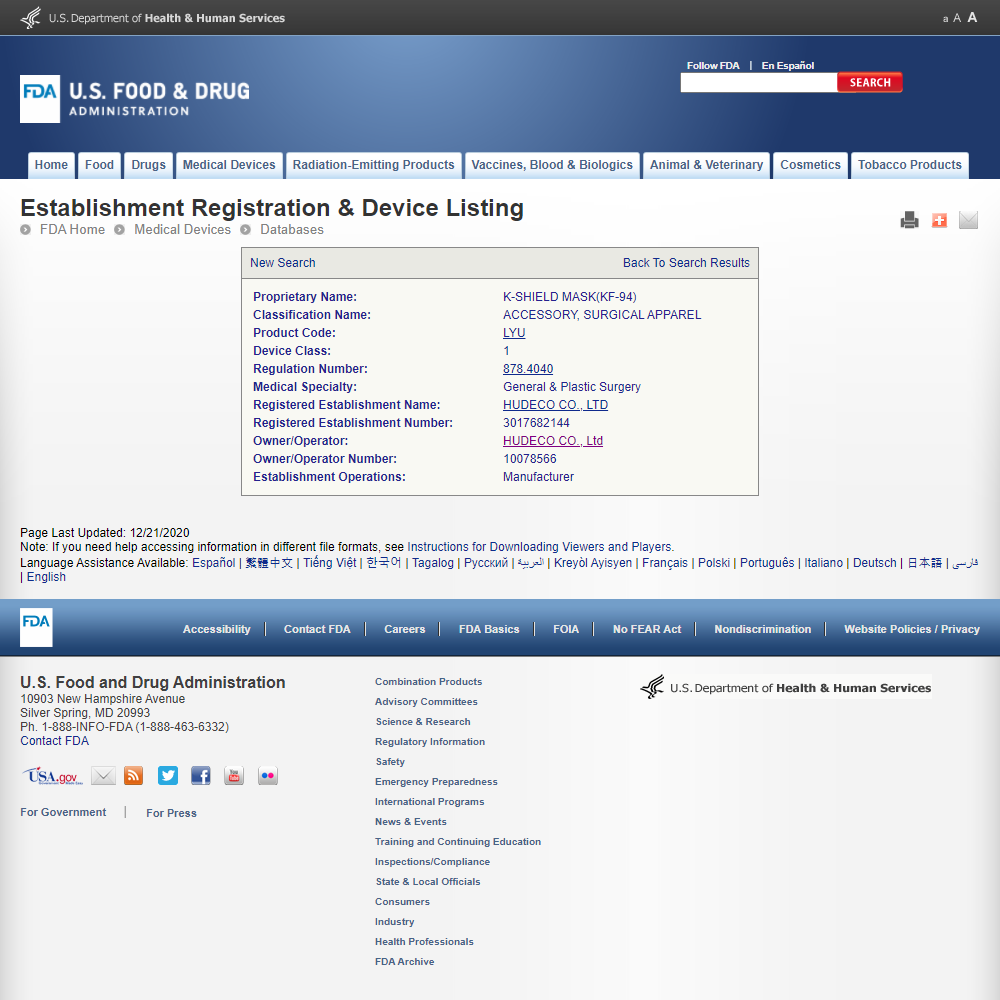Open the LYU product code link

514,333
